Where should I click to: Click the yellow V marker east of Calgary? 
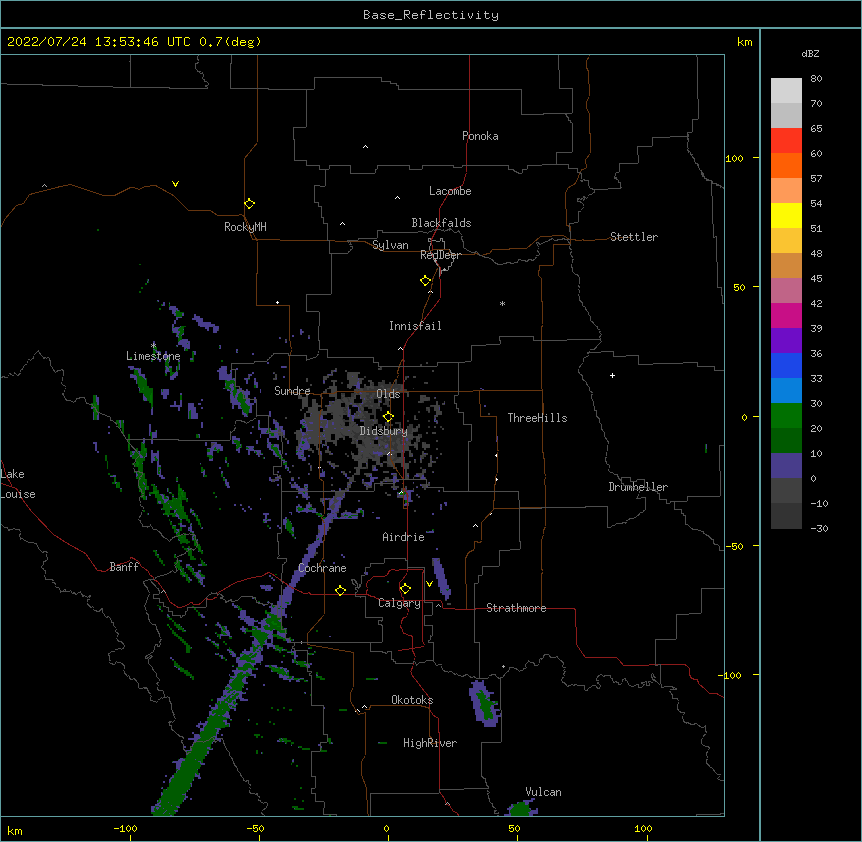pos(429,584)
